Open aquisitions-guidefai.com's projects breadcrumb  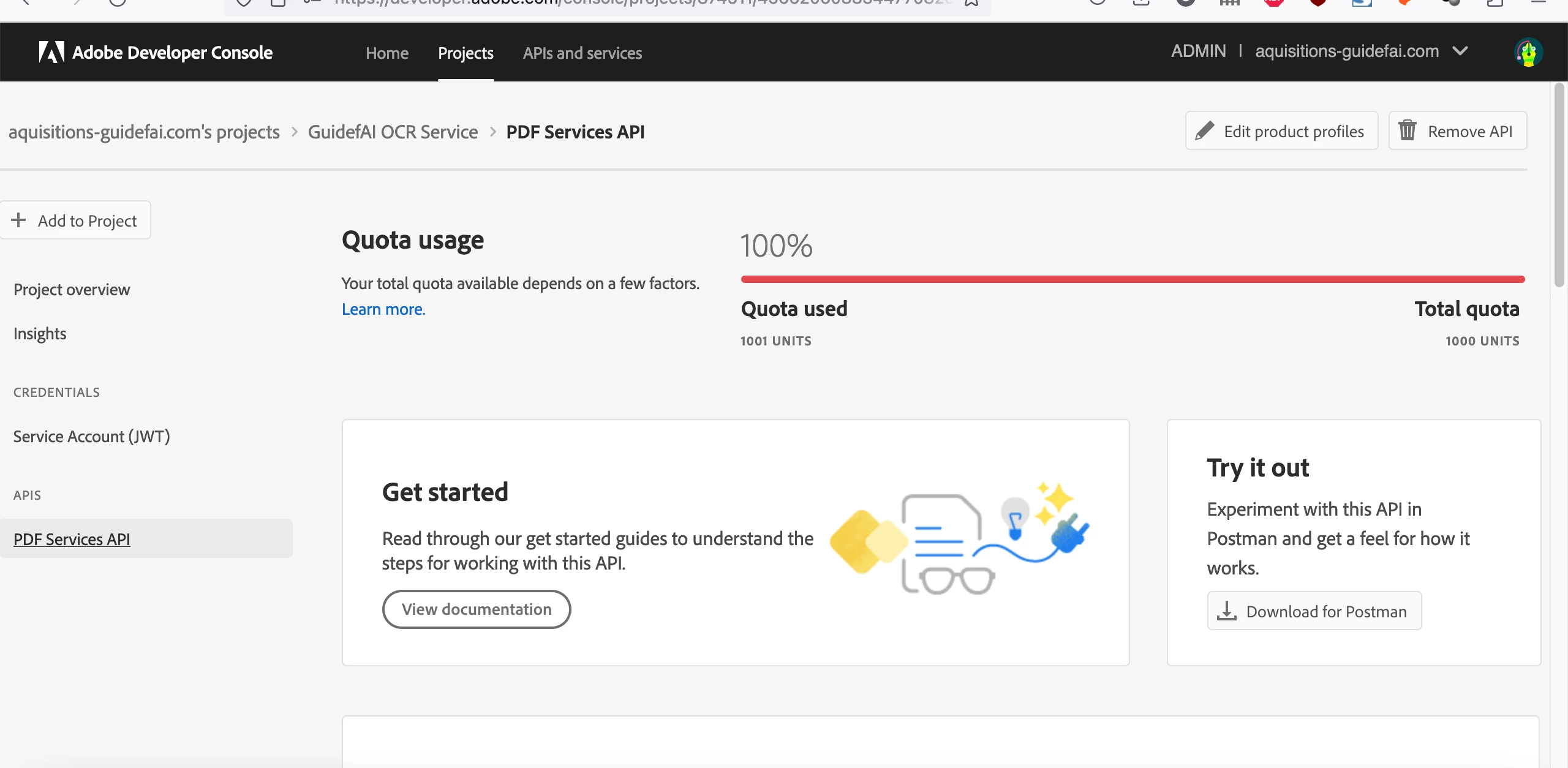point(144,132)
